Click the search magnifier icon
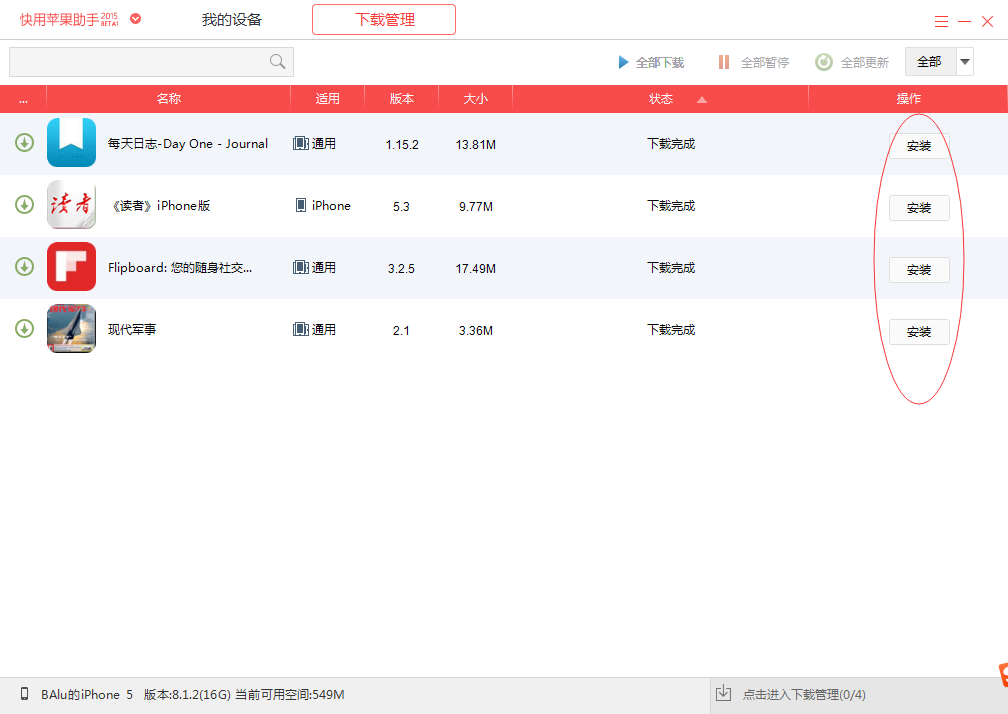The width and height of the screenshot is (1008, 714). pyautogui.click(x=277, y=62)
